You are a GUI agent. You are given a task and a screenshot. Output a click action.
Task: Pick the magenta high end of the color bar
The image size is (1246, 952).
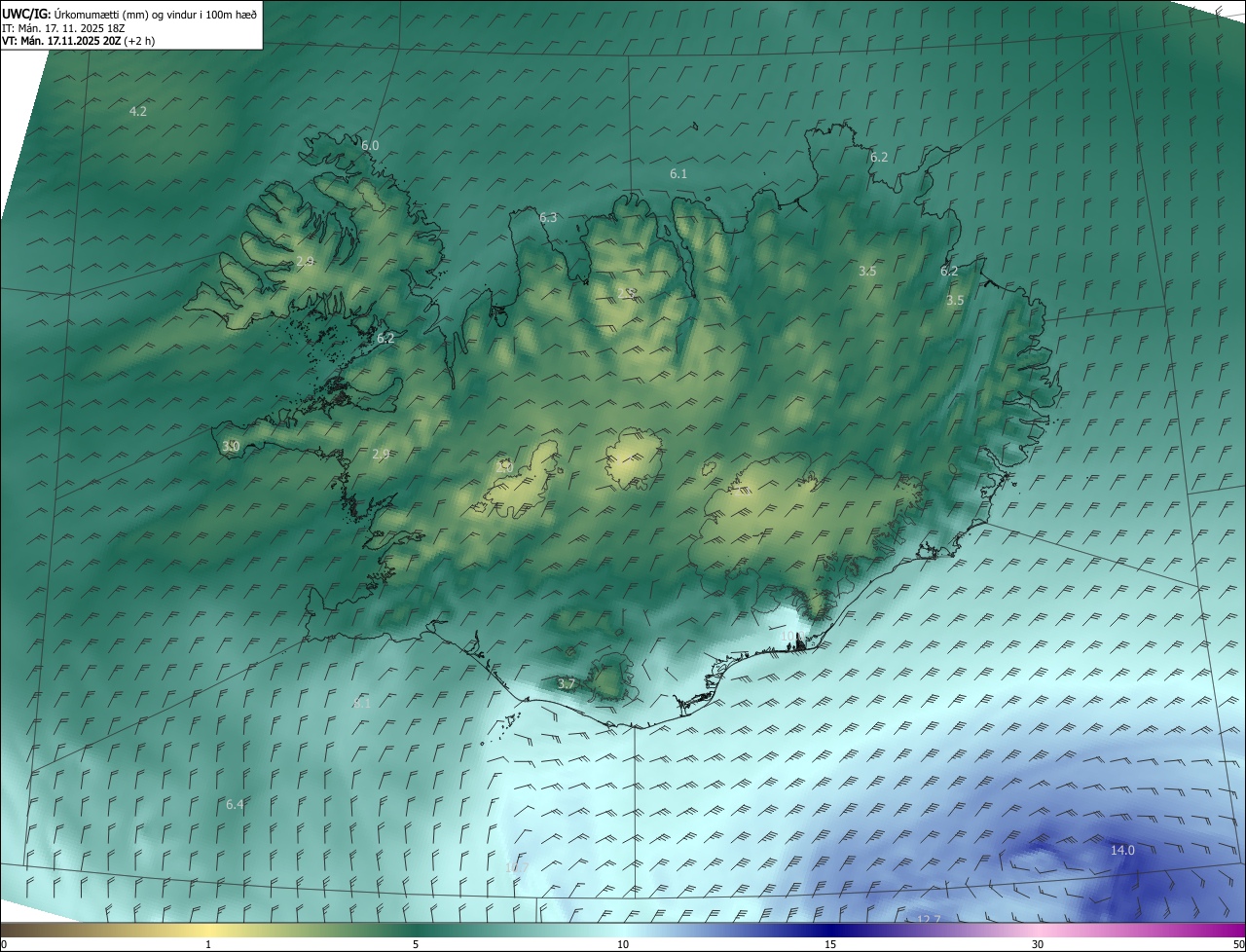pos(1227,931)
